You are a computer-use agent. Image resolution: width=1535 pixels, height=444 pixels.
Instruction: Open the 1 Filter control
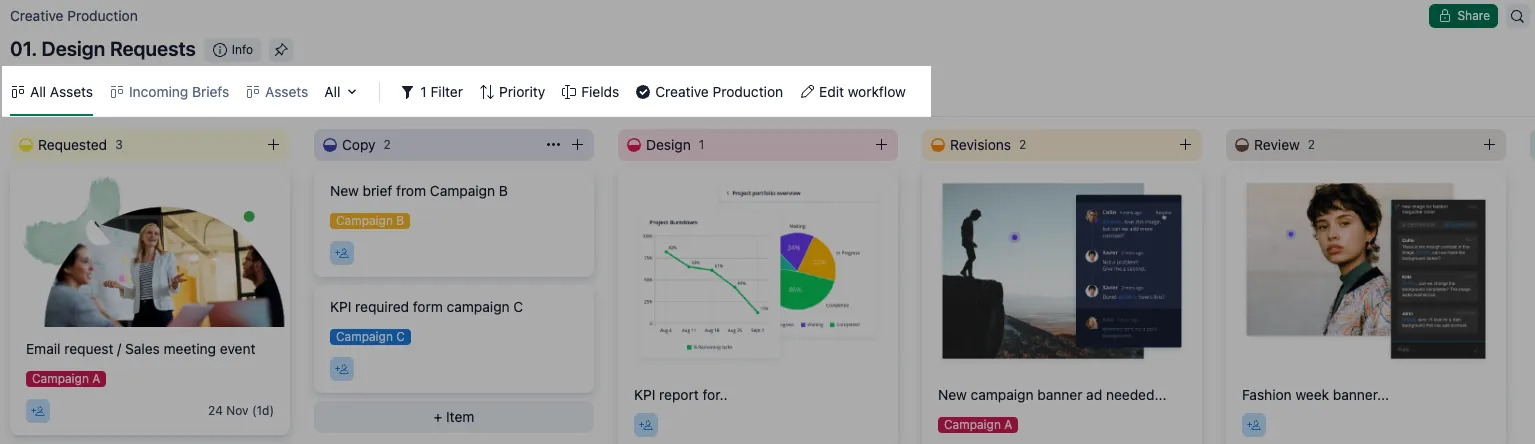(432, 92)
